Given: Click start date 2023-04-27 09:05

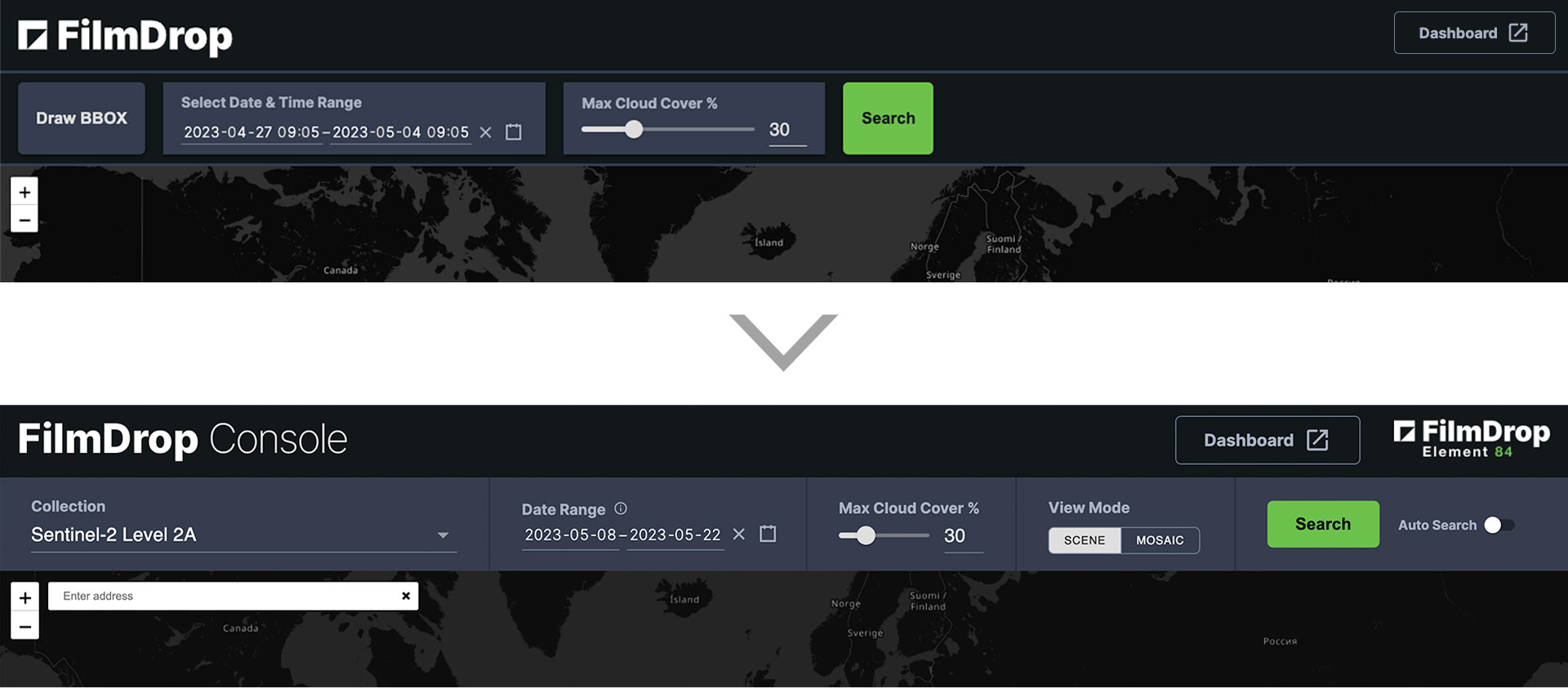Looking at the screenshot, I should click(x=252, y=132).
